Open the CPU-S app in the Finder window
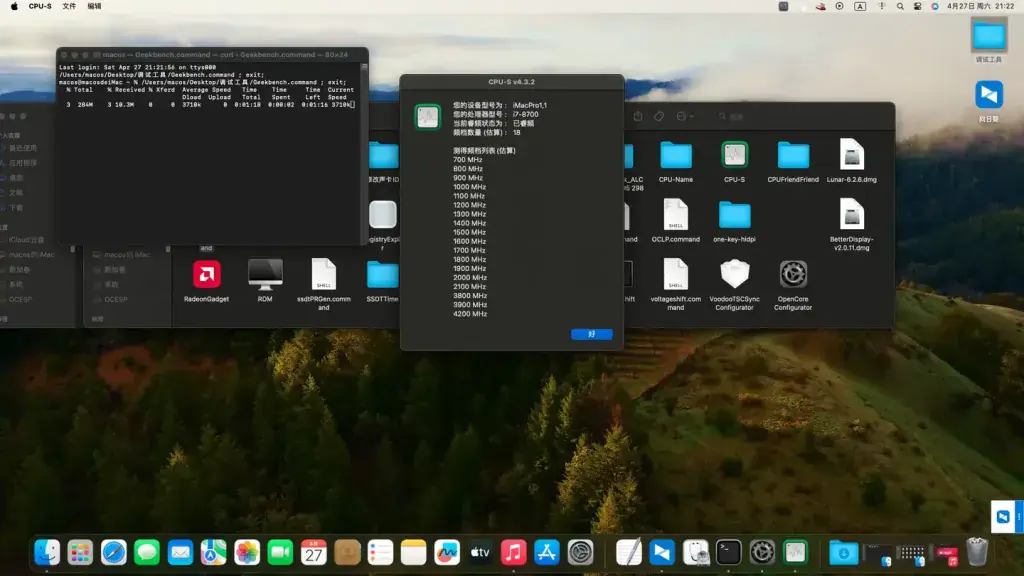Image resolution: width=1024 pixels, height=576 pixels. point(734,155)
